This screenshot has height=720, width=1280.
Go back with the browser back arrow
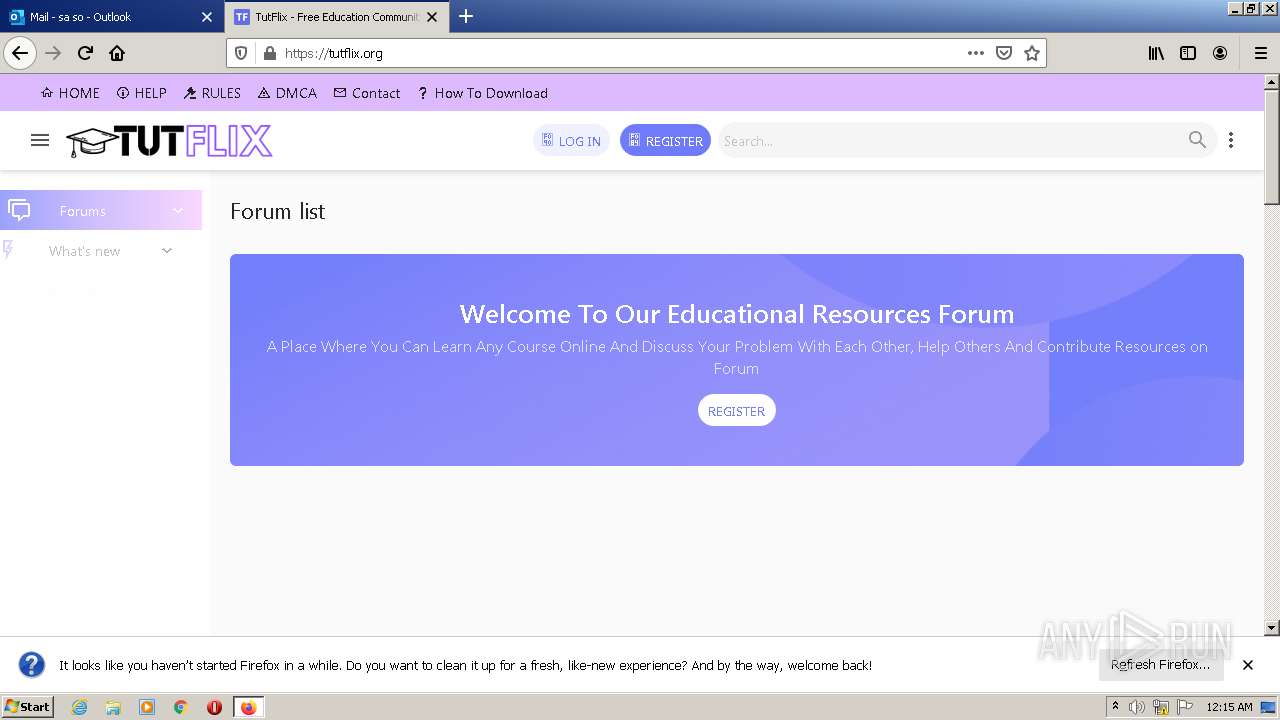pyautogui.click(x=20, y=53)
